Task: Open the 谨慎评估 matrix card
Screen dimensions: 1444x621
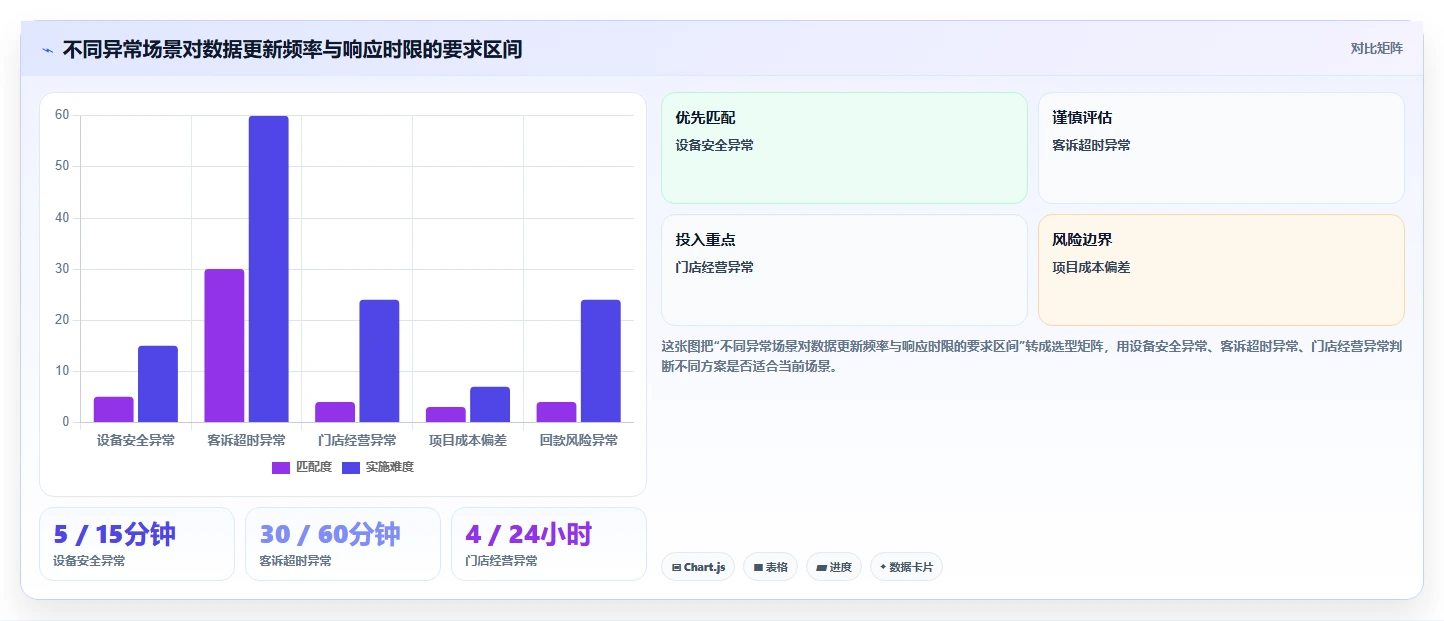Action: (x=1221, y=148)
